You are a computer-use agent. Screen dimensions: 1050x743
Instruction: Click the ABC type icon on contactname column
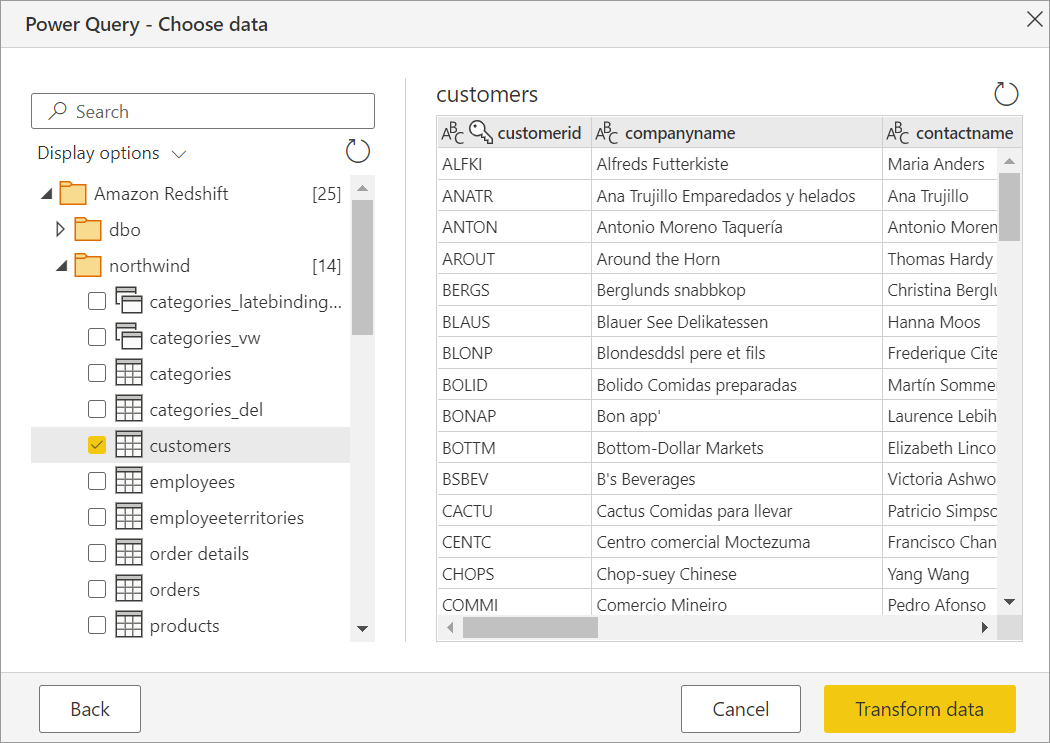(900, 132)
